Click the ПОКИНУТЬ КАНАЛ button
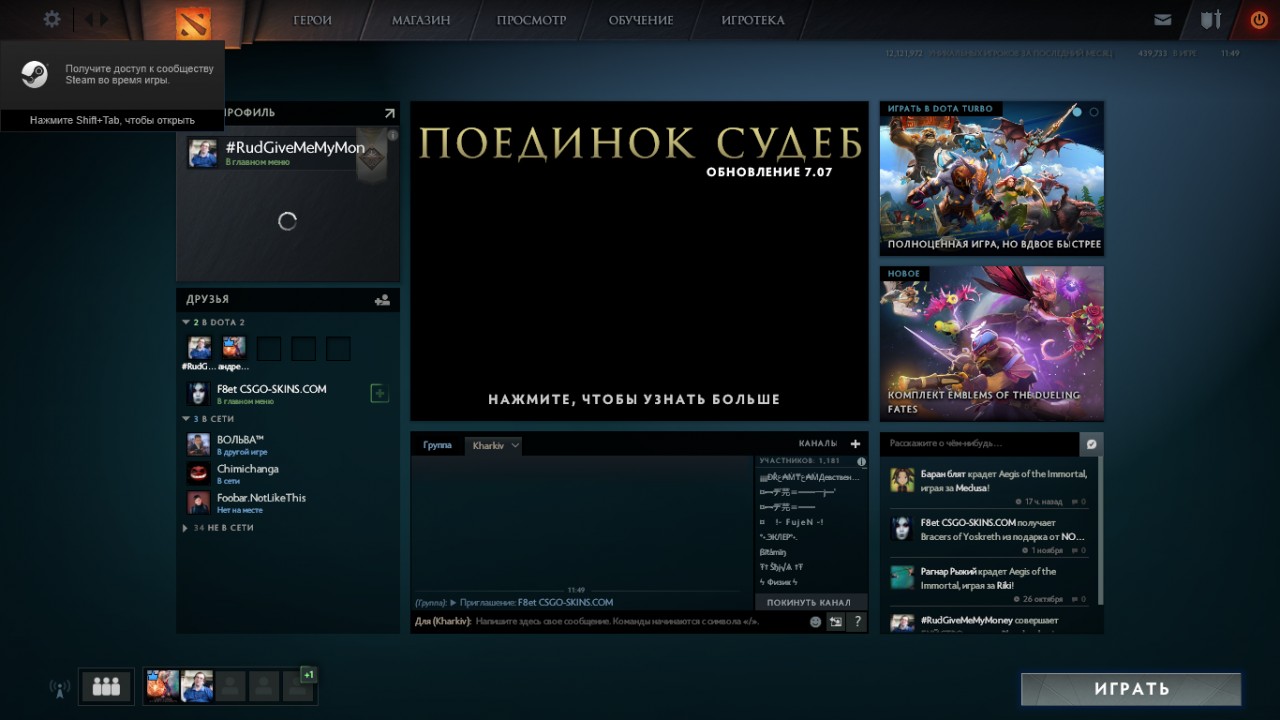This screenshot has width=1280, height=720. [809, 602]
